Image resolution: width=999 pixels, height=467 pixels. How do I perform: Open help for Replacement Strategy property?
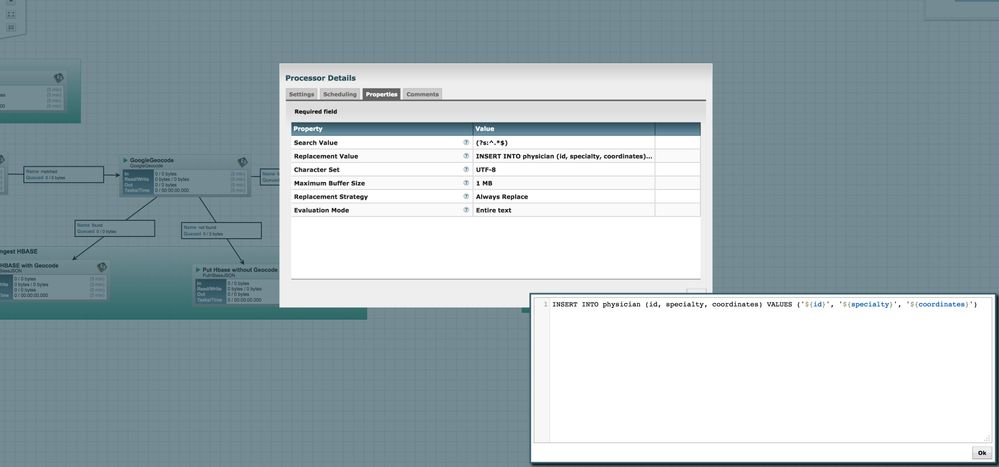[466, 196]
